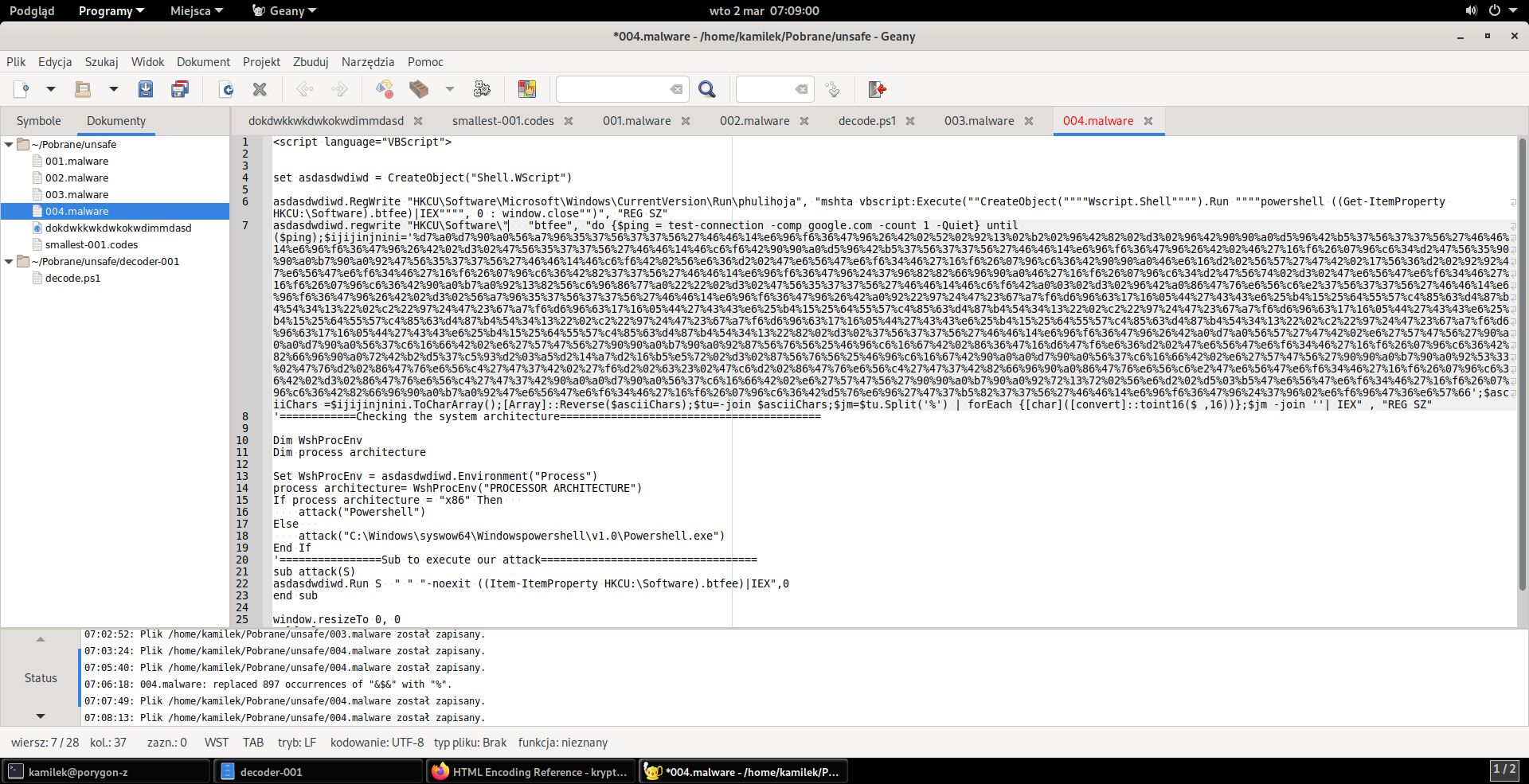Image resolution: width=1529 pixels, height=784 pixels.
Task: Jump to the entered line number
Action: tap(833, 89)
